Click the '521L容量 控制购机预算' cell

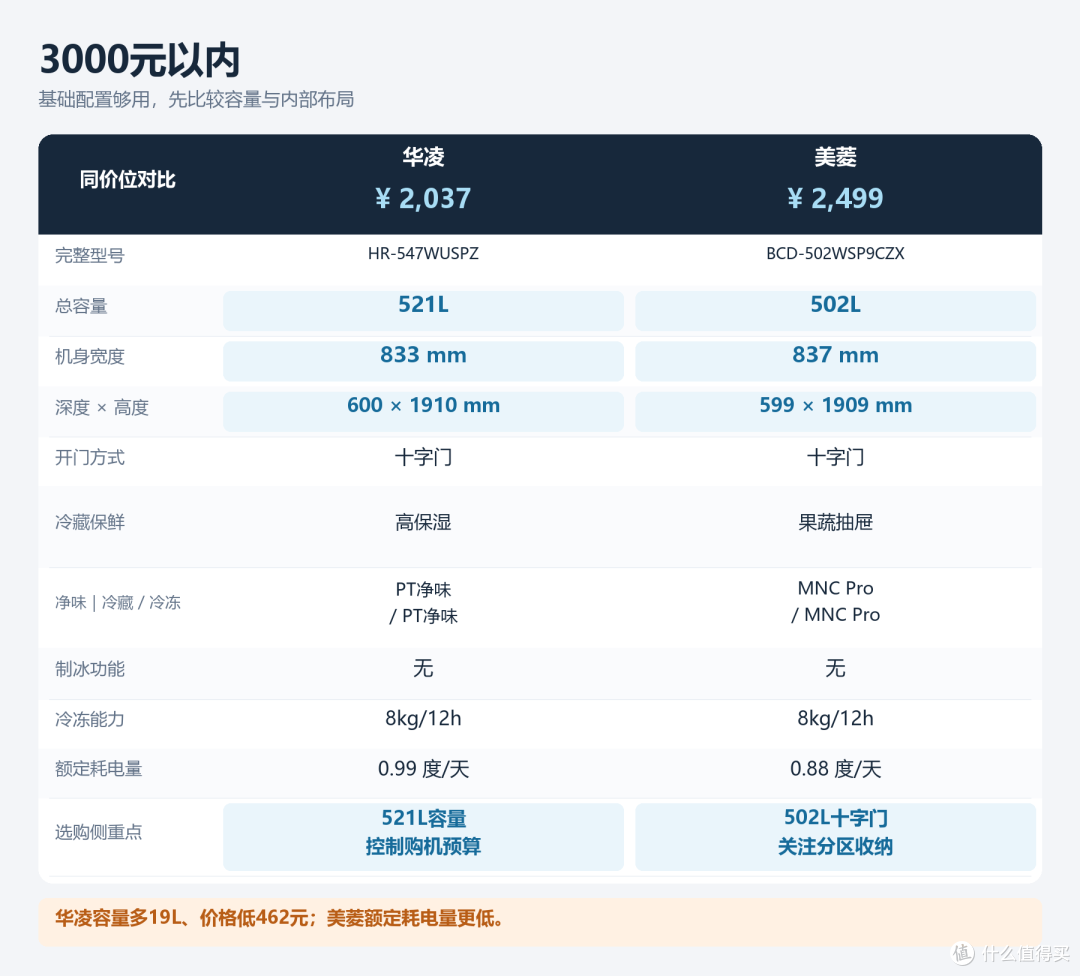[x=423, y=836]
